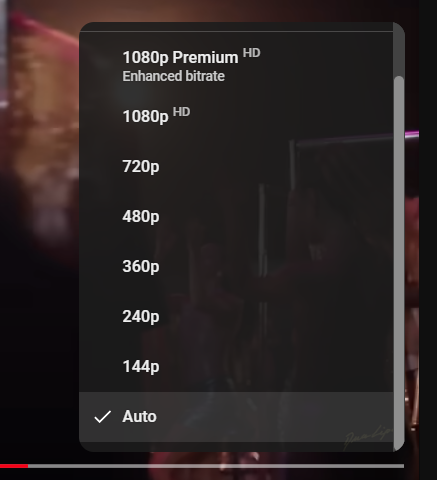Click the Enhanced bitrate subtitle text
437x480 pixels.
point(173,76)
